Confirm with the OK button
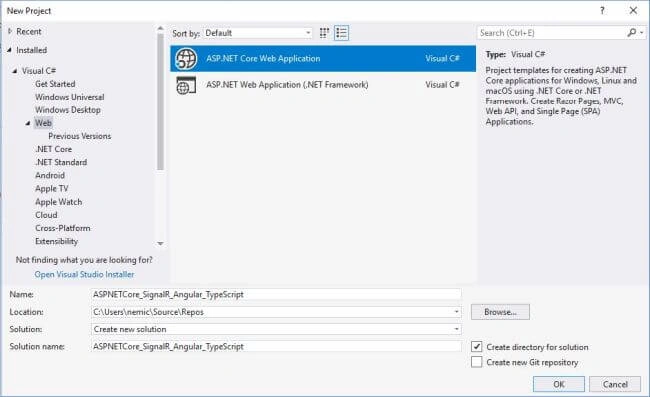This screenshot has height=397, width=650. click(559, 384)
